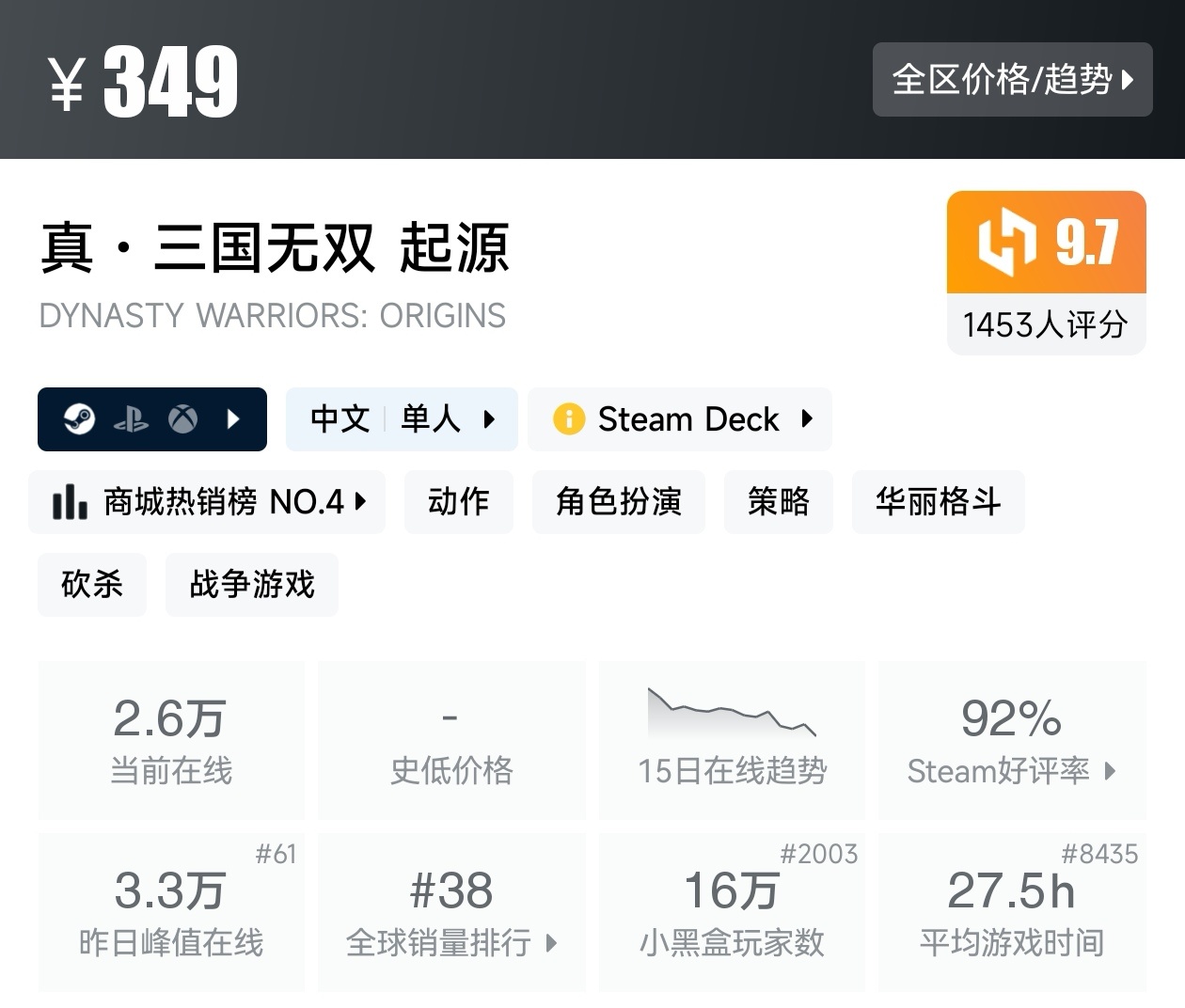The height and width of the screenshot is (1008, 1185).
Task: Select the 角色扮演 genre tag
Action: click(618, 502)
